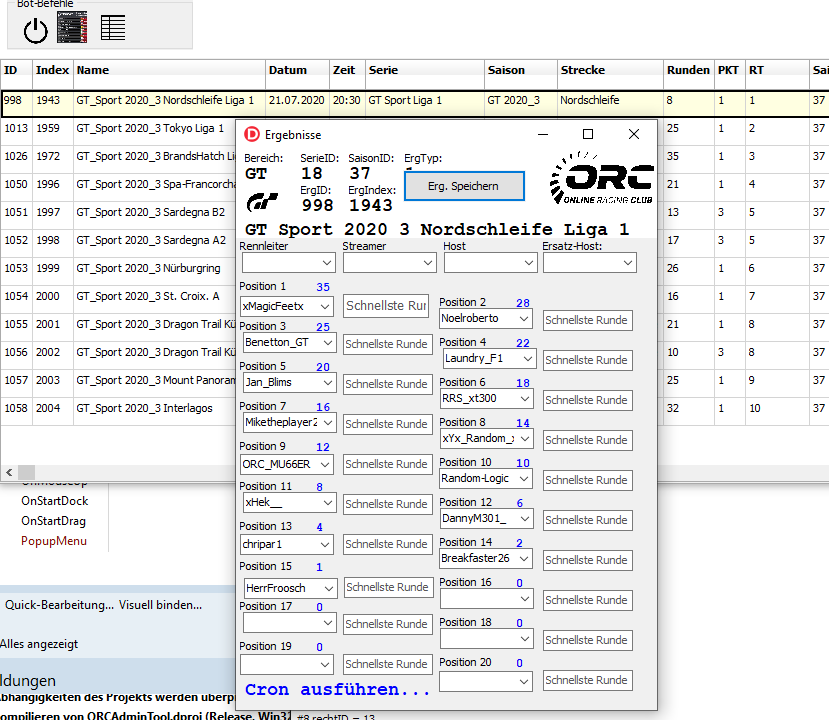This screenshot has height=720, width=829.
Task: Select the PopupMenu entry in the list
Action: (54, 541)
